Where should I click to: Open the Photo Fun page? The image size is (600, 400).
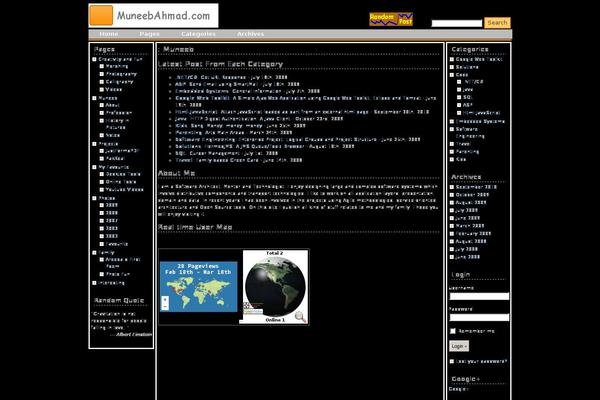[118, 274]
